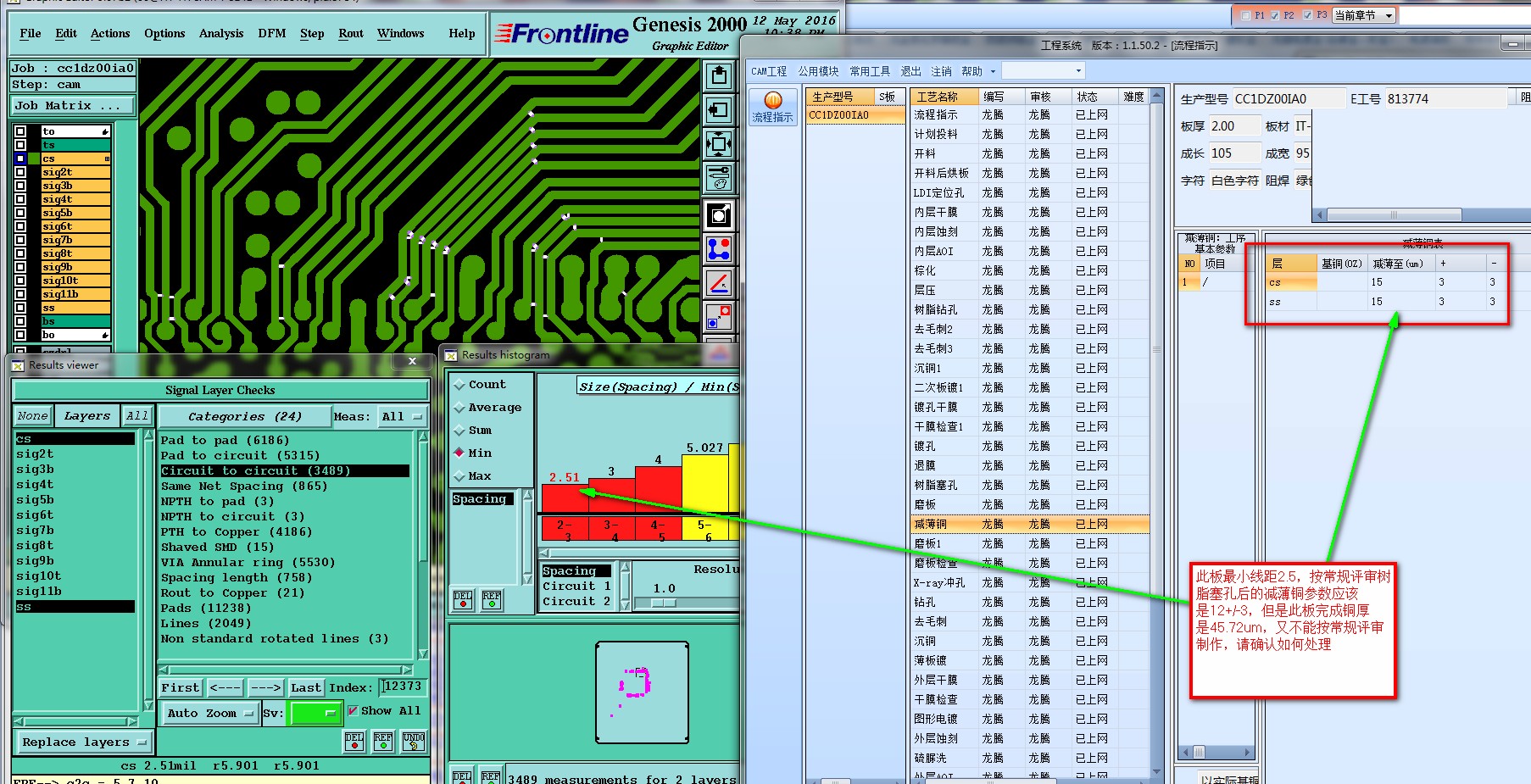Select the Count radio option
The image size is (1531, 784).
click(460, 385)
